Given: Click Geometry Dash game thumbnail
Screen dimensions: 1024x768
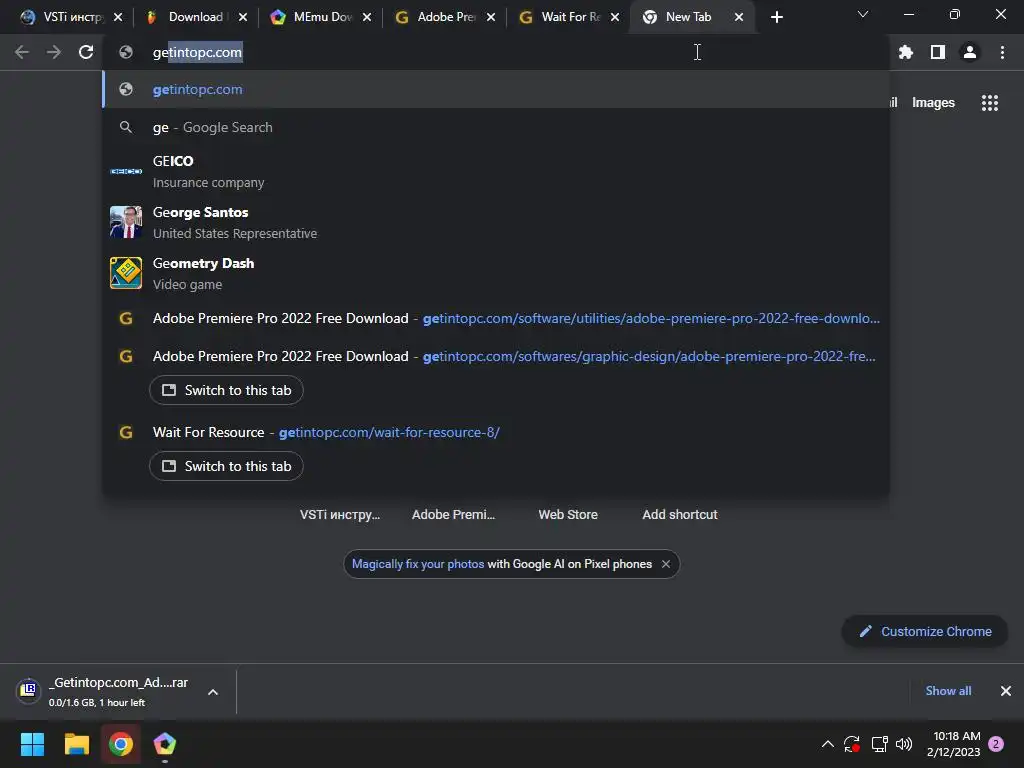Looking at the screenshot, I should 126,273.
